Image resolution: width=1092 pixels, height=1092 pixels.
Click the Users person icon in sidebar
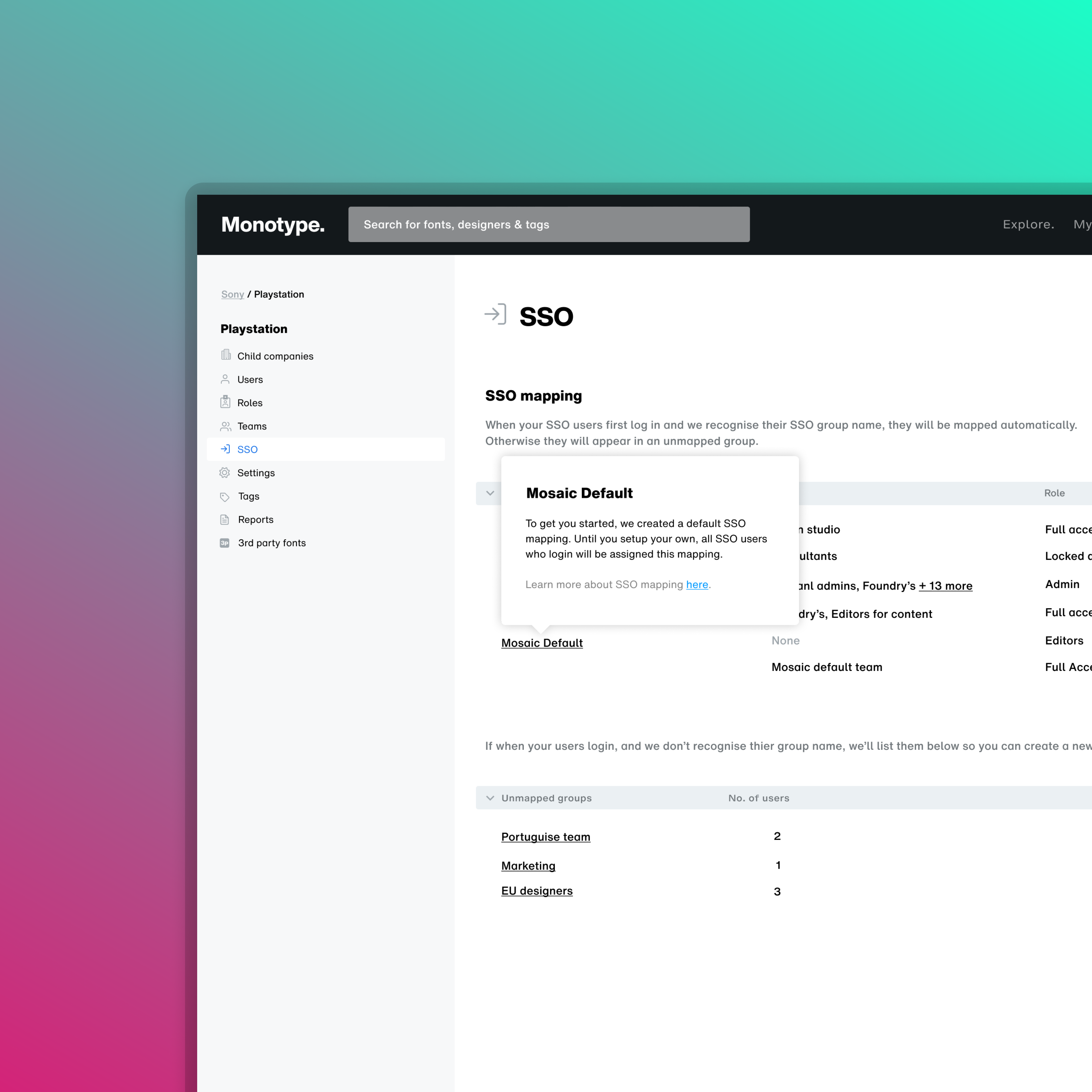(225, 379)
